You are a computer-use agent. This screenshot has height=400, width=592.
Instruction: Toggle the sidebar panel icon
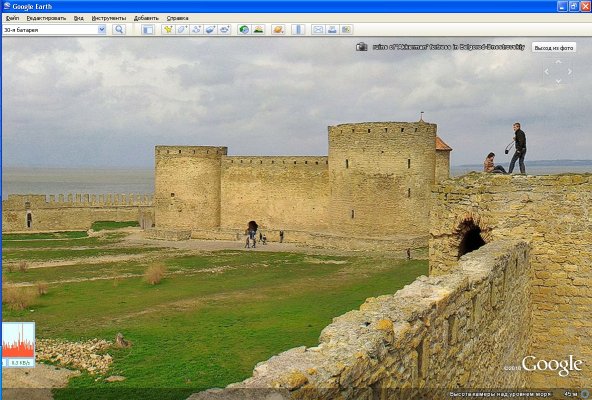pyautogui.click(x=148, y=29)
